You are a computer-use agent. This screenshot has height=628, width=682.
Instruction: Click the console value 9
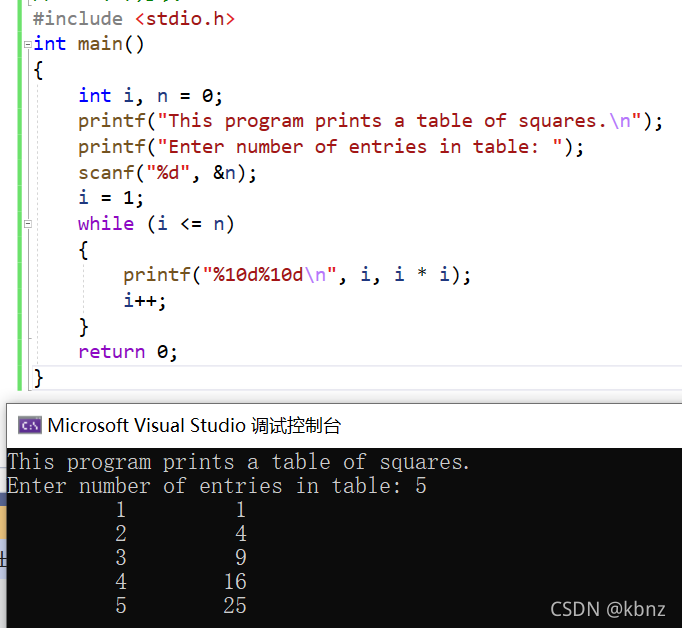(241, 558)
